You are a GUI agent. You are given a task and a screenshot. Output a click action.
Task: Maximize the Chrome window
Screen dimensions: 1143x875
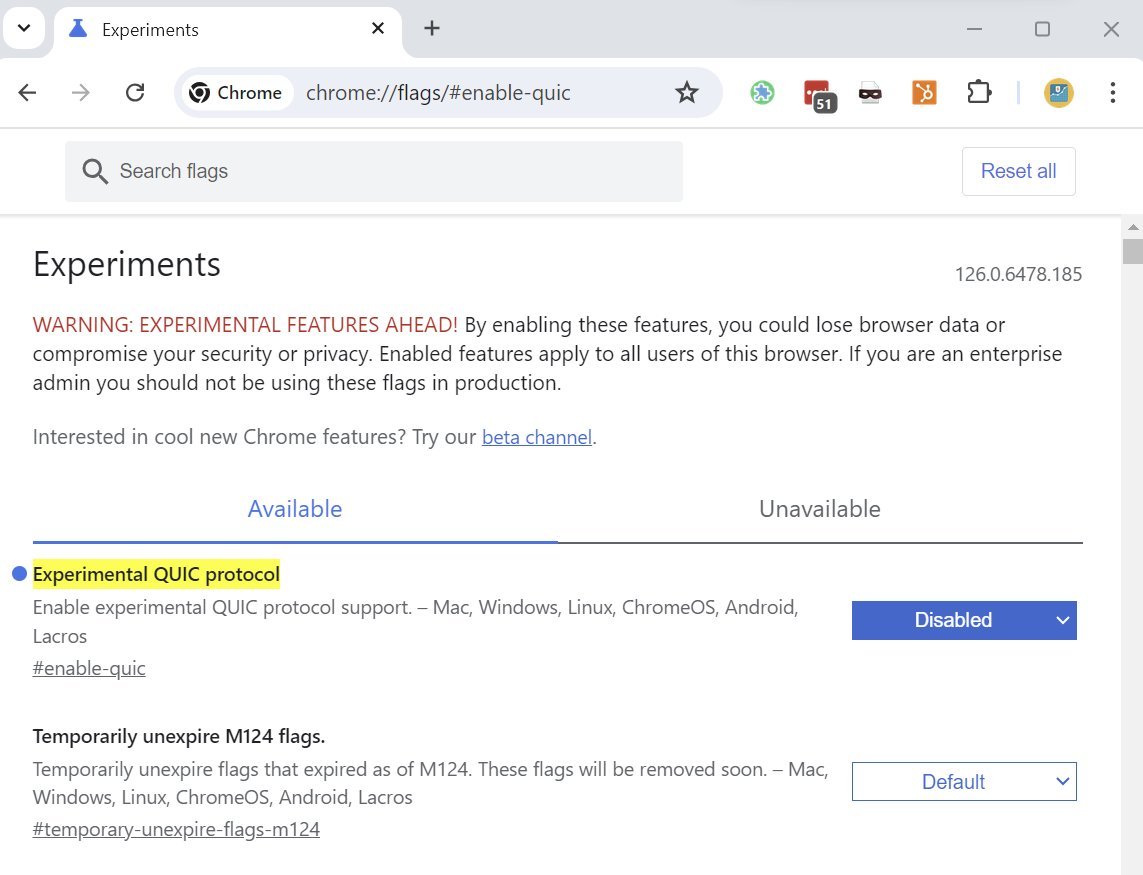1042,29
